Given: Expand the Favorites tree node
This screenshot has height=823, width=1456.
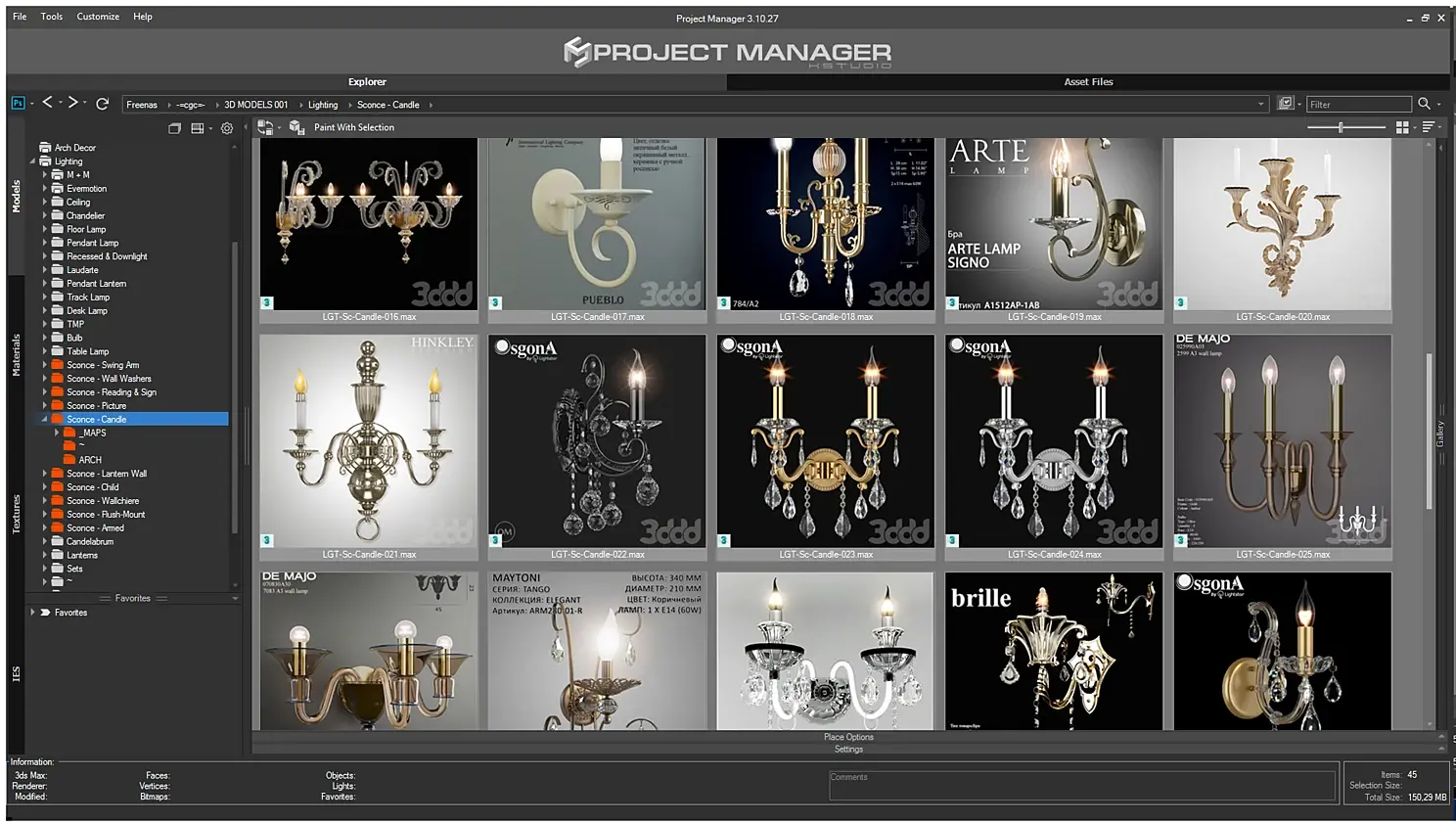Looking at the screenshot, I should [x=32, y=613].
